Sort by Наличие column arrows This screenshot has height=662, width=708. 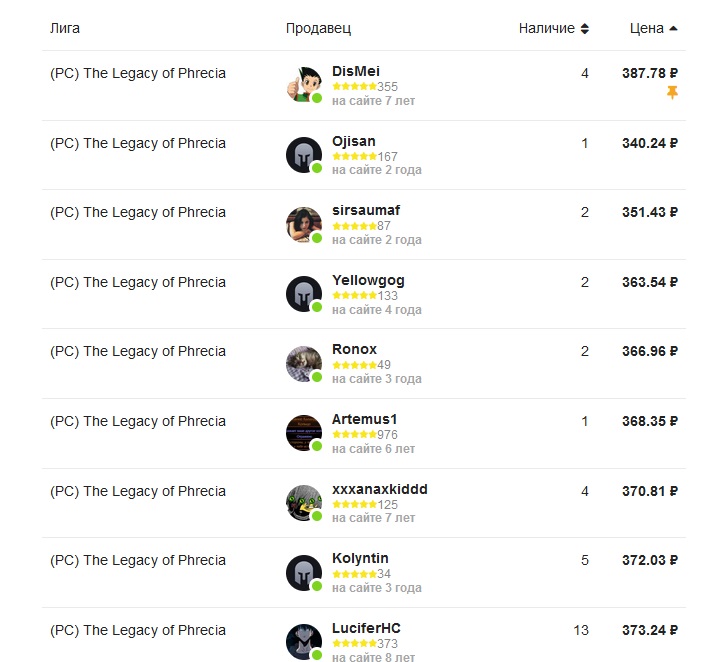pyautogui.click(x=585, y=28)
